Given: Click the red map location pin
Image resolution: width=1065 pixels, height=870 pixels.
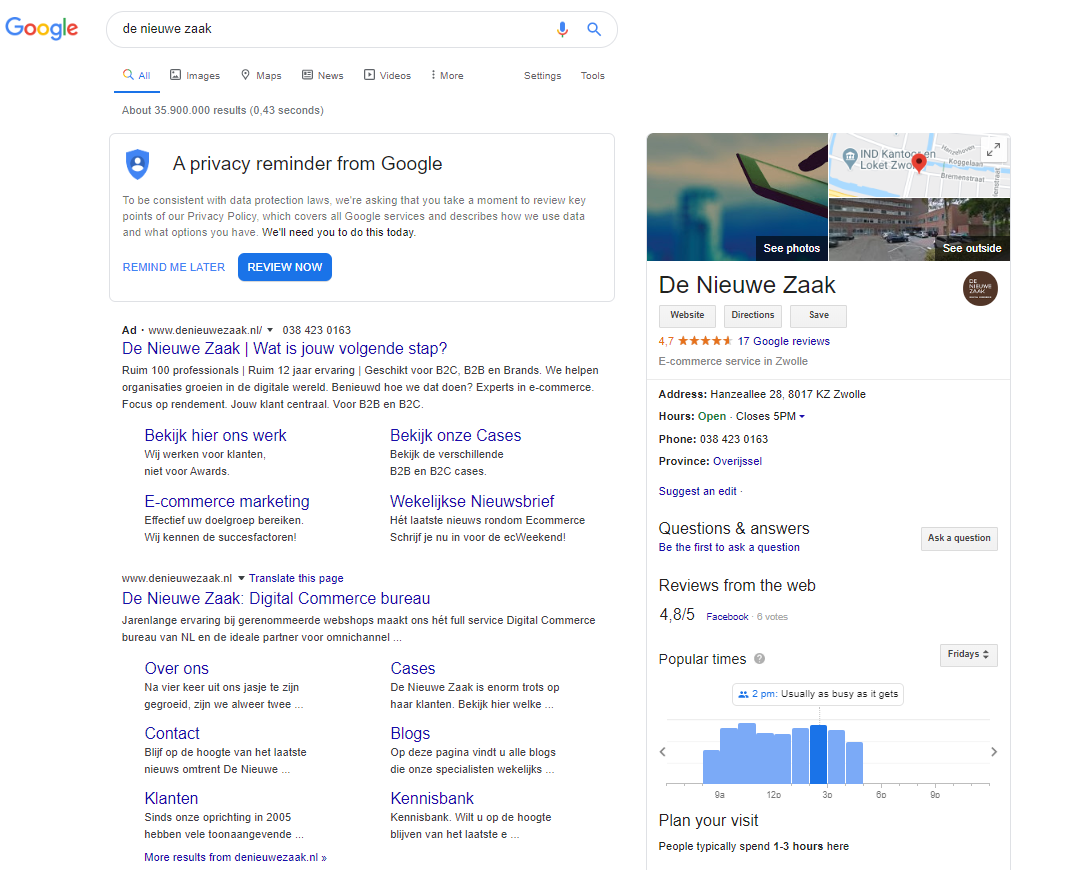Looking at the screenshot, I should [x=918, y=163].
